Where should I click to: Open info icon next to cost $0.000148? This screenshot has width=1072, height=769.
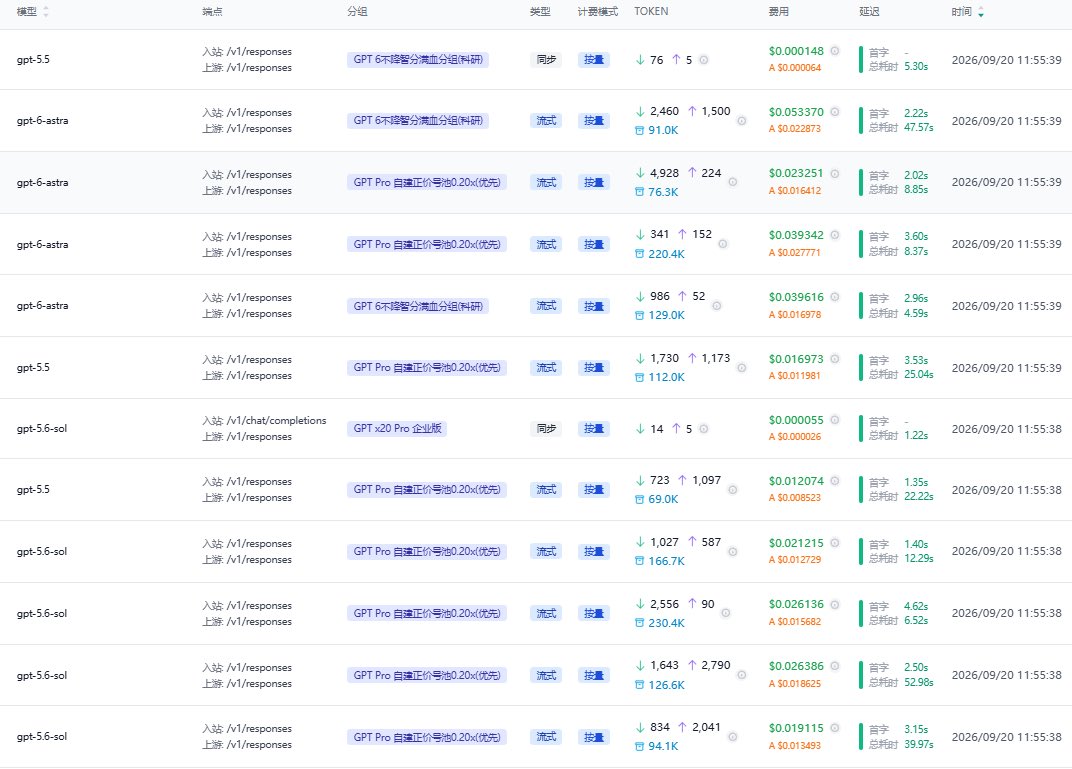coord(835,51)
